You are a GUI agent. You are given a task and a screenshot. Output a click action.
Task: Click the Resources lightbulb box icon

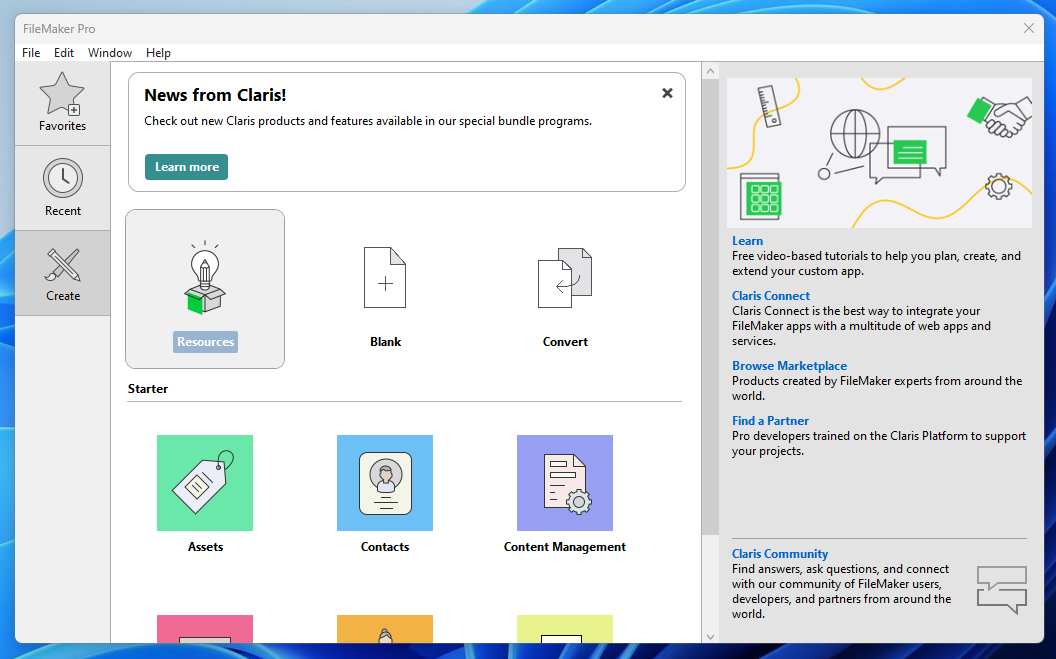[205, 277]
